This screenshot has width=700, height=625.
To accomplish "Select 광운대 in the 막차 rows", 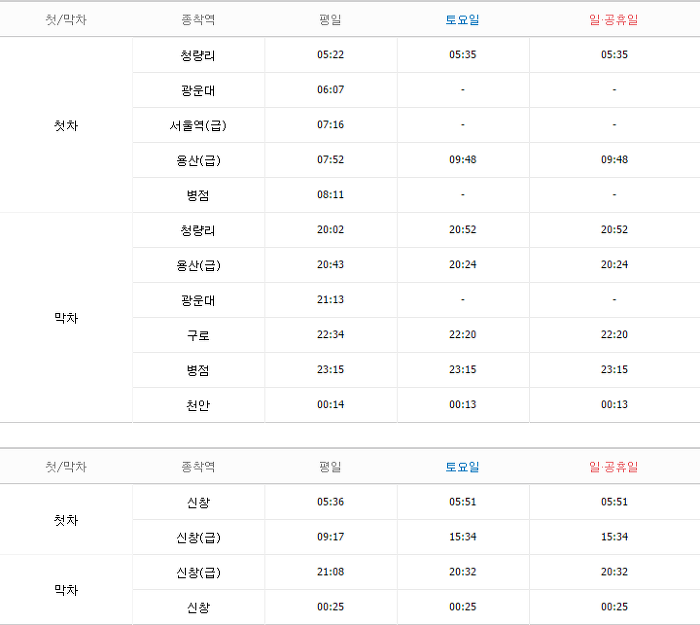I will (198, 300).
